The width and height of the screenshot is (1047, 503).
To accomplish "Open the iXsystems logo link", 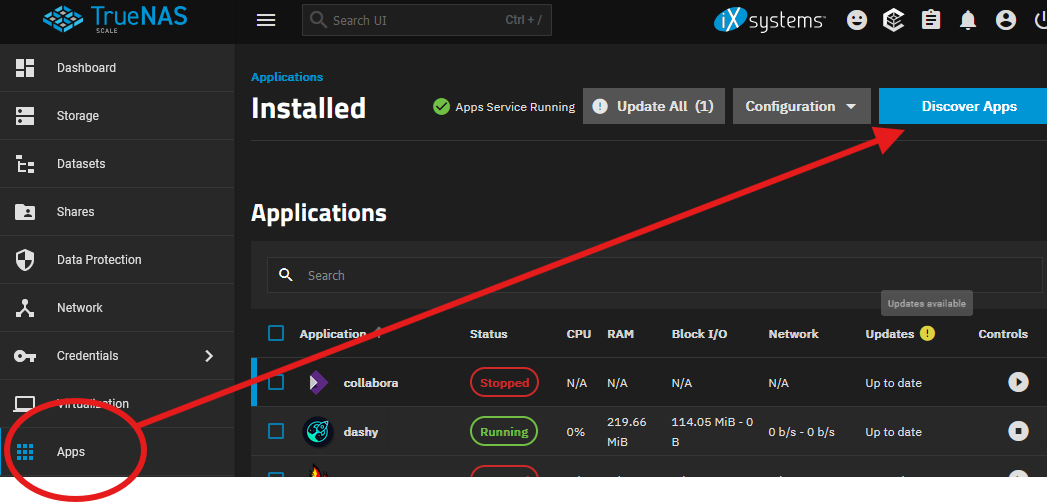I will click(769, 20).
